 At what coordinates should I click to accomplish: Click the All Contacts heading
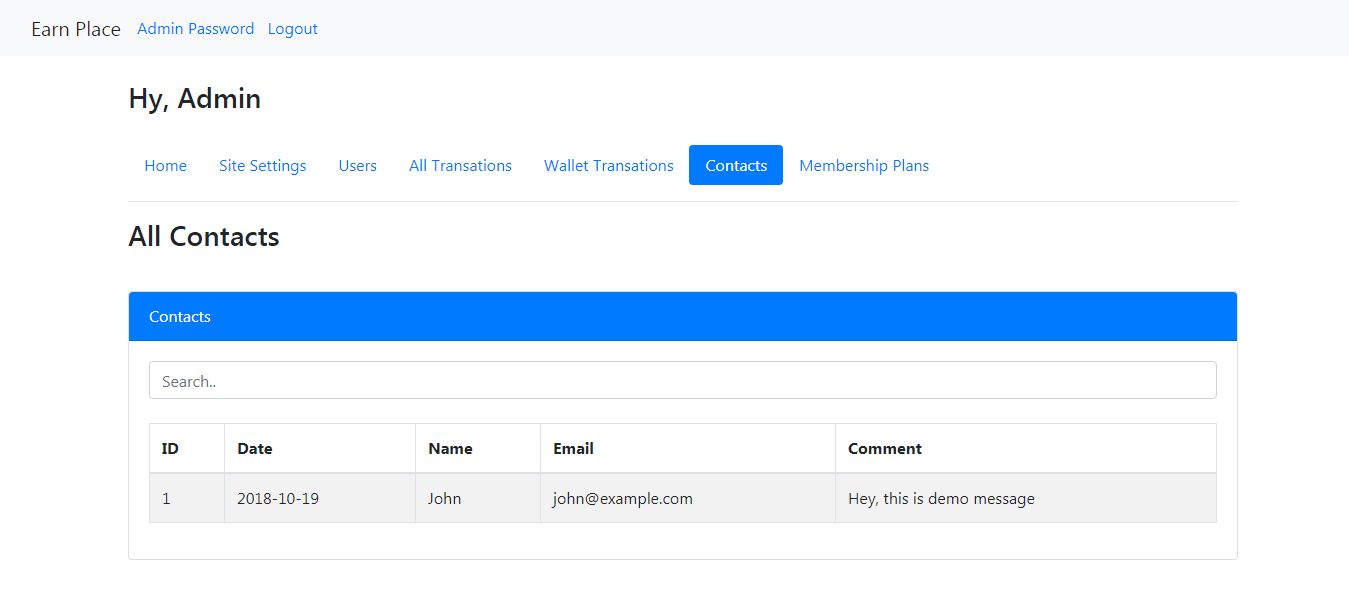point(204,237)
